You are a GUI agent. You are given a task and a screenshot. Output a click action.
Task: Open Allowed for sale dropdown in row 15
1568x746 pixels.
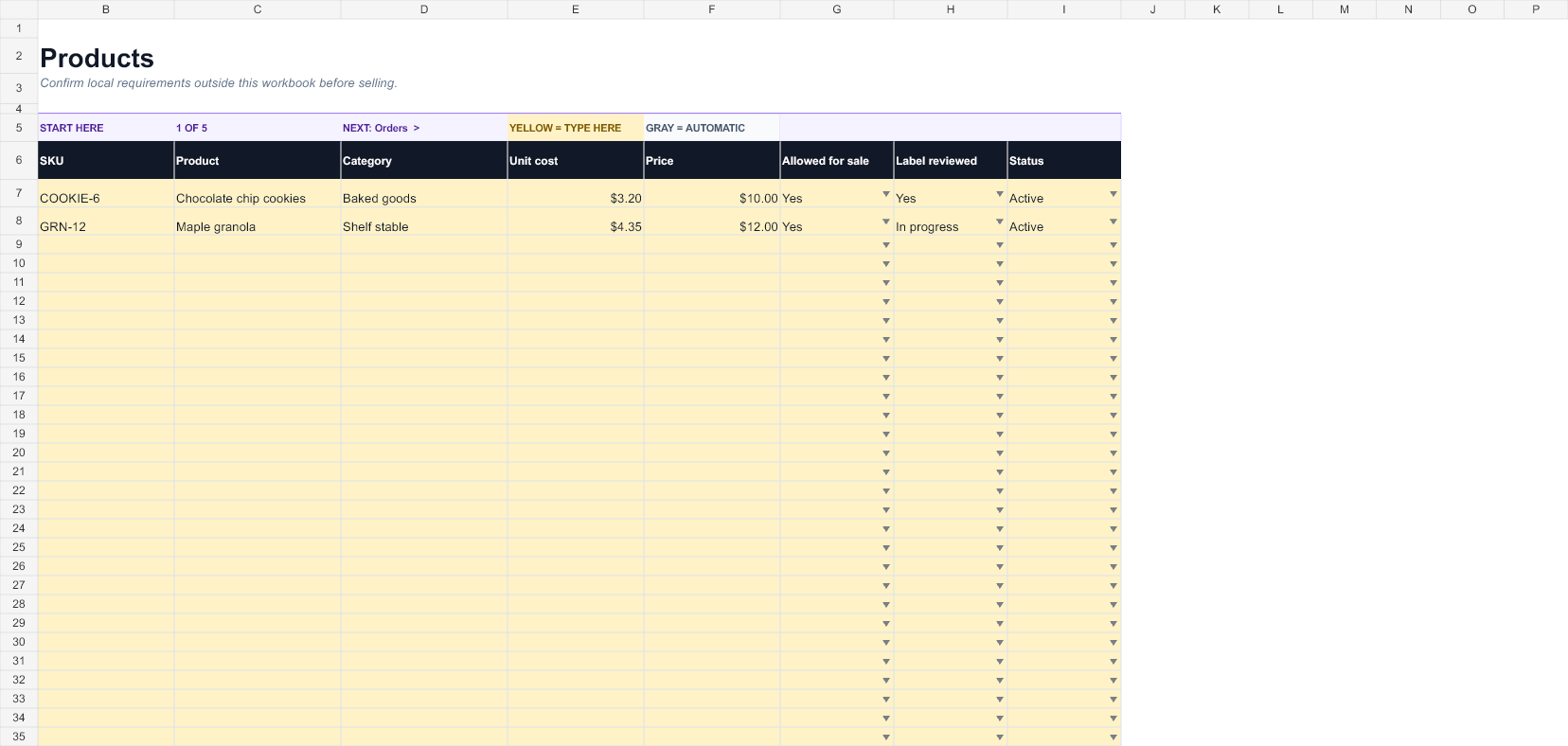click(x=886, y=359)
